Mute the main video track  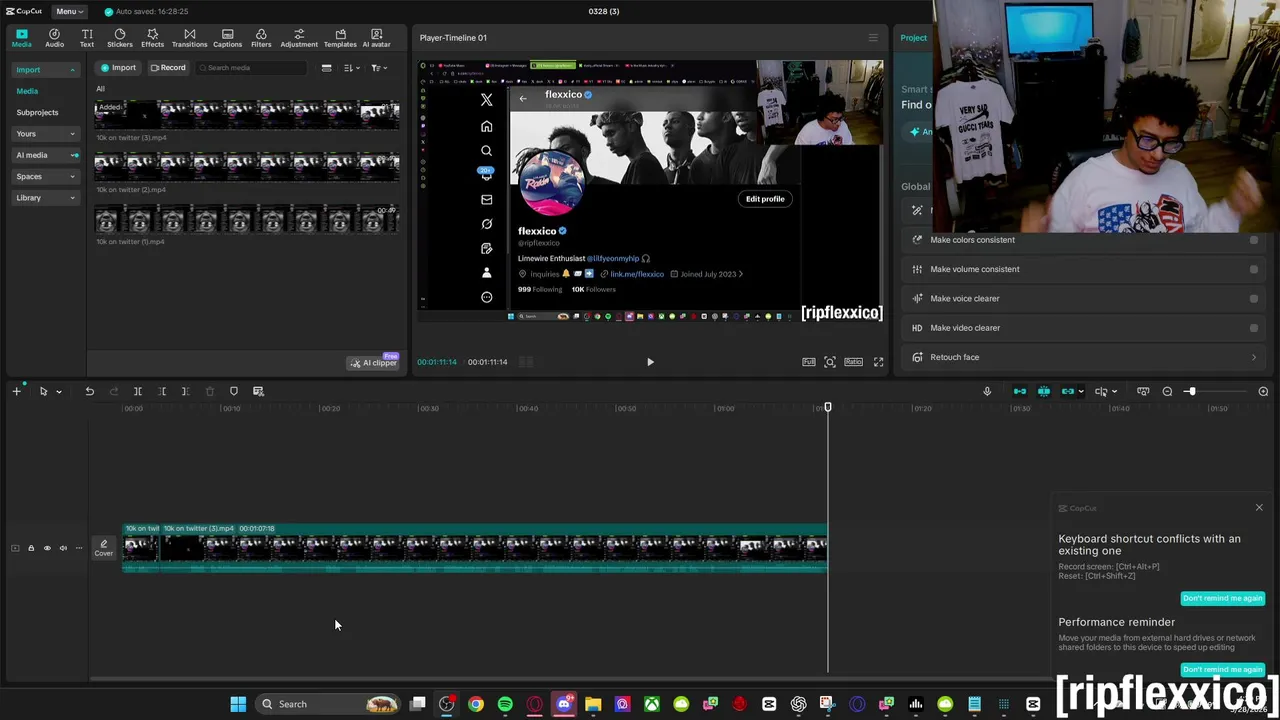(63, 548)
